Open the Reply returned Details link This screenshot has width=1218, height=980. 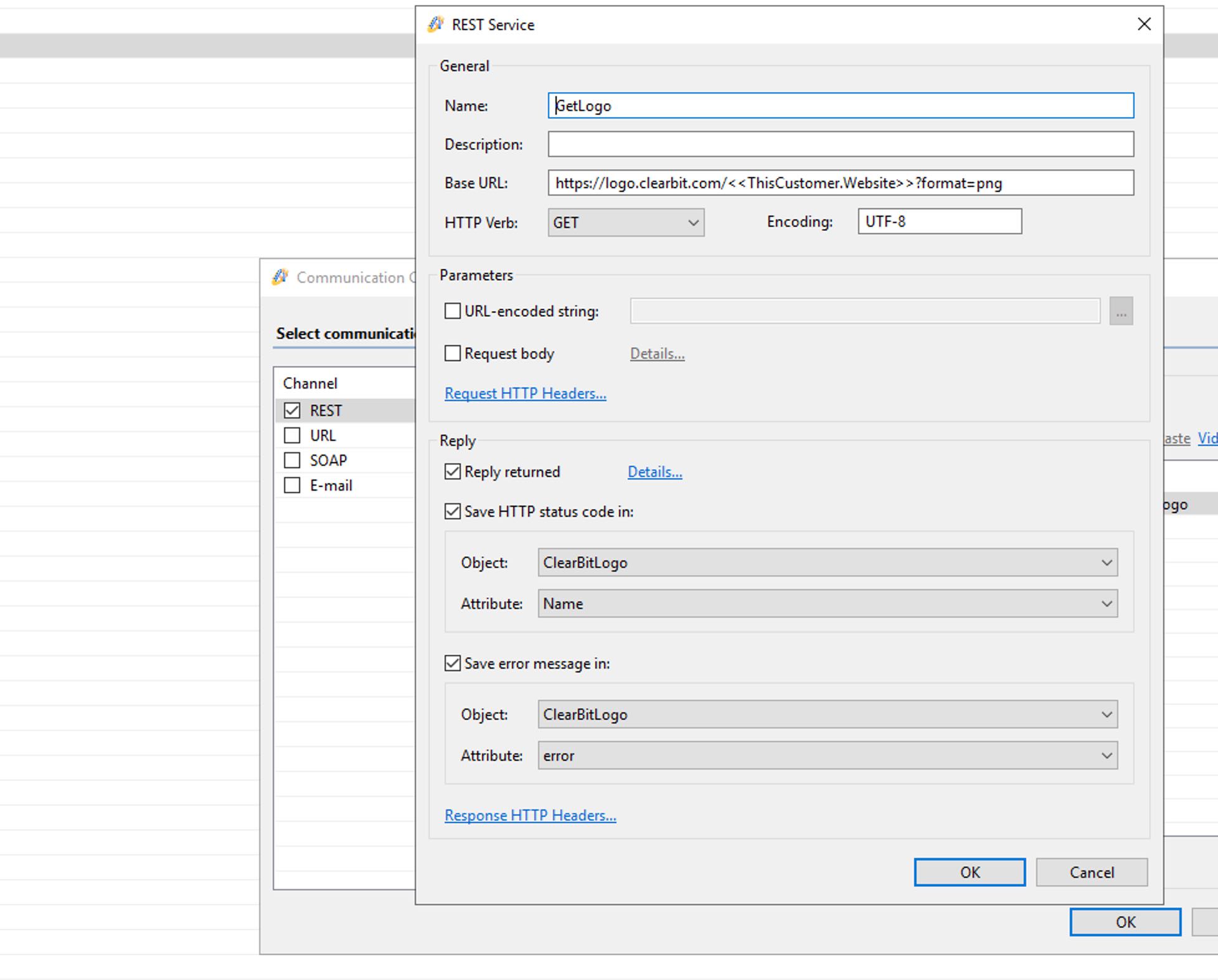click(x=654, y=471)
